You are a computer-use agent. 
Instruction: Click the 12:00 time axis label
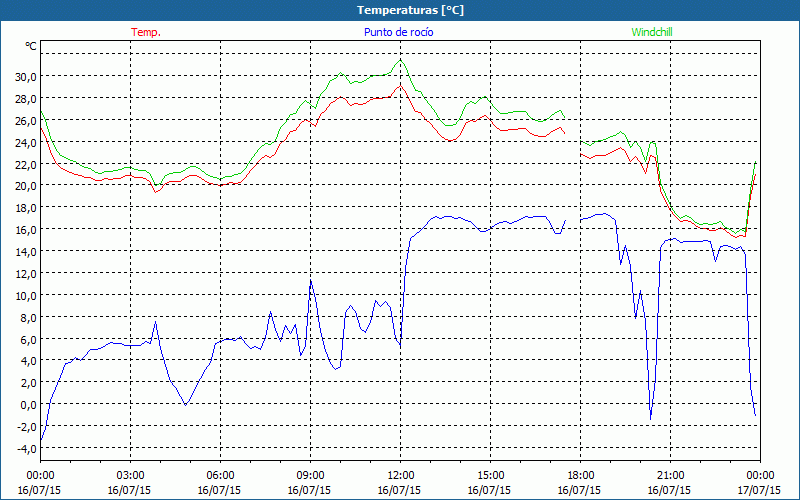coord(401,476)
